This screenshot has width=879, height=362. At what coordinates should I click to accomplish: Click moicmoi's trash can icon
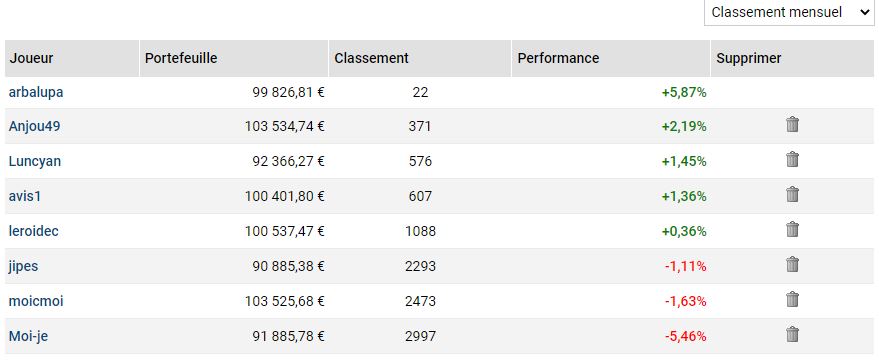(x=792, y=300)
